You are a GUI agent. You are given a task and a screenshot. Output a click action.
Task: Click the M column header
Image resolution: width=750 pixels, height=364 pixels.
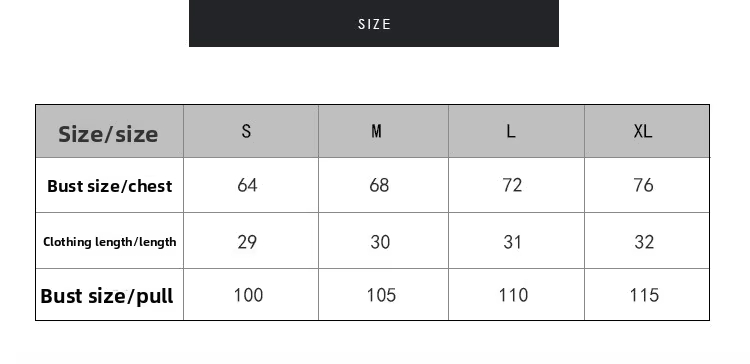point(383,131)
